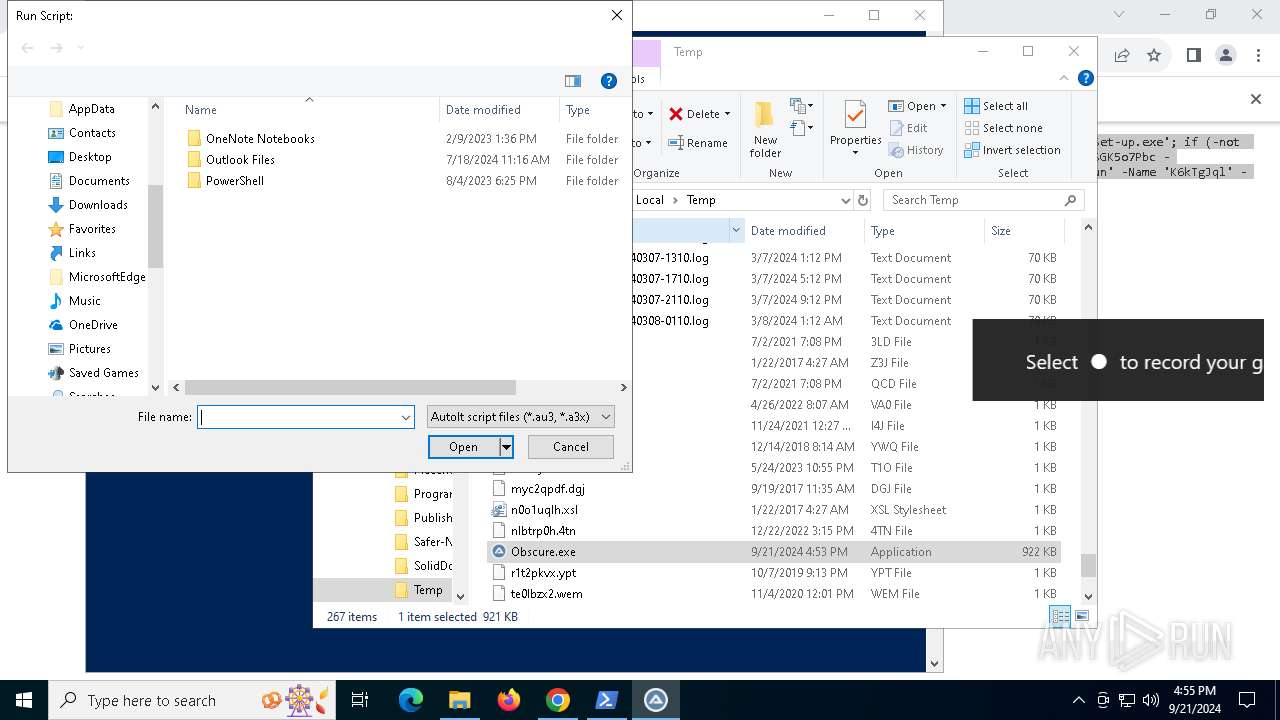
Task: Click History in Explorer ribbon
Action: click(915, 150)
